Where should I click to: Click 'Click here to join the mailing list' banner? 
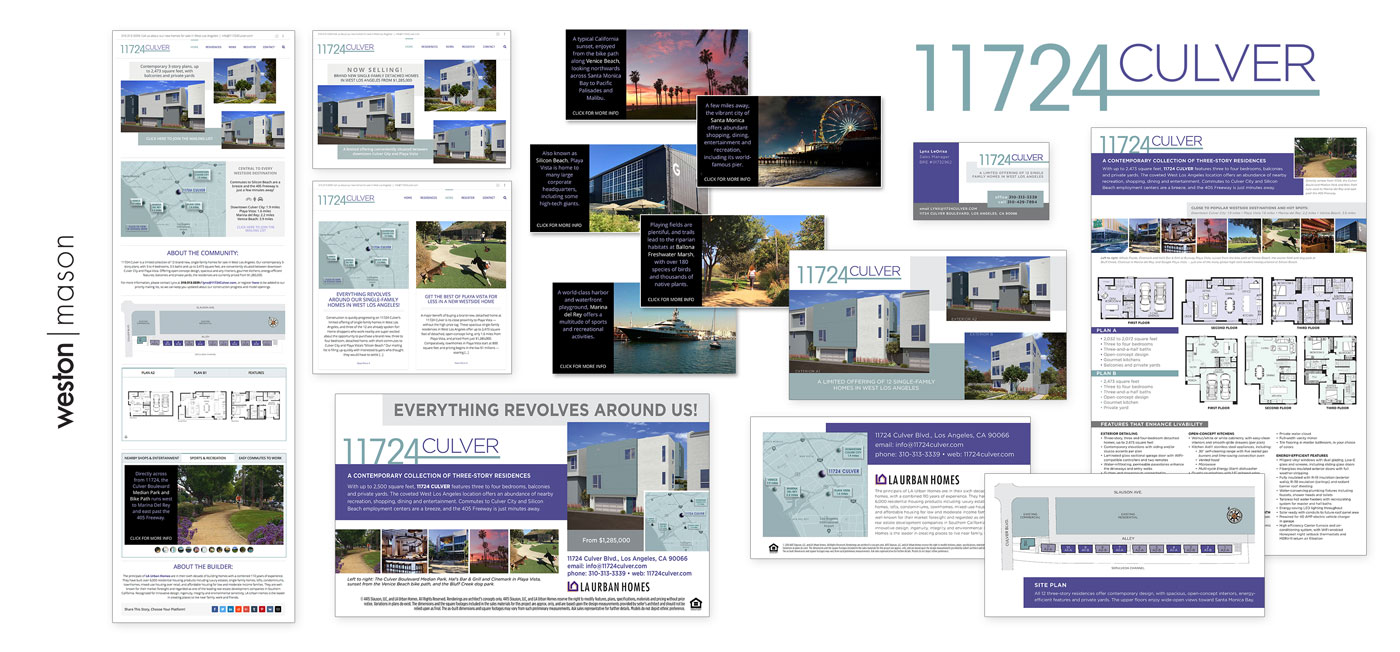(179, 139)
